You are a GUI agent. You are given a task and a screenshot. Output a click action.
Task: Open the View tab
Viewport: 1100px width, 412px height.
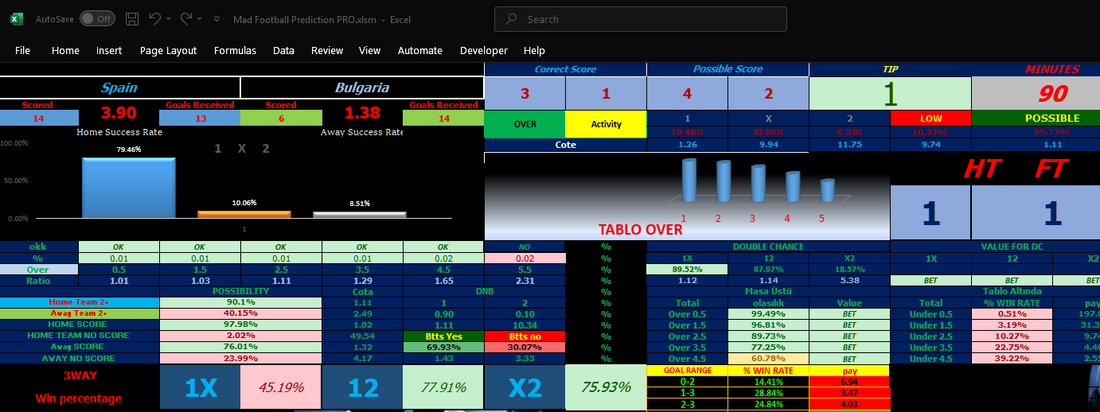click(x=370, y=51)
